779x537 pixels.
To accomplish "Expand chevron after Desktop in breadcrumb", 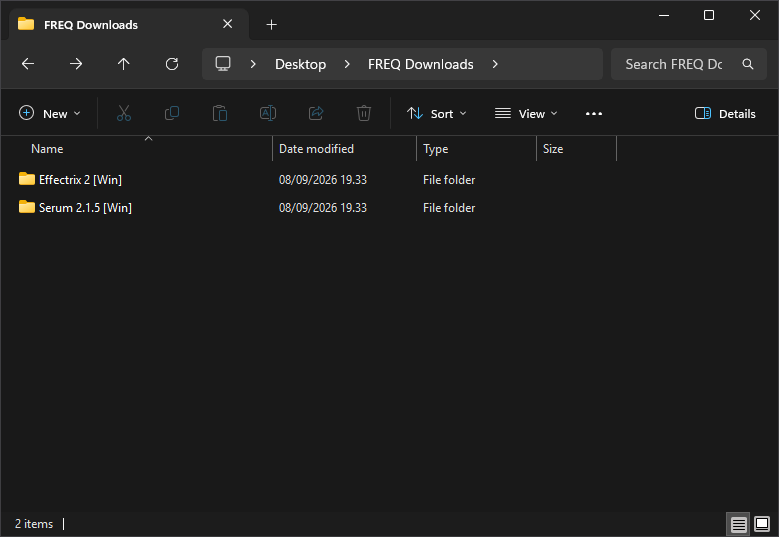I will point(347,64).
